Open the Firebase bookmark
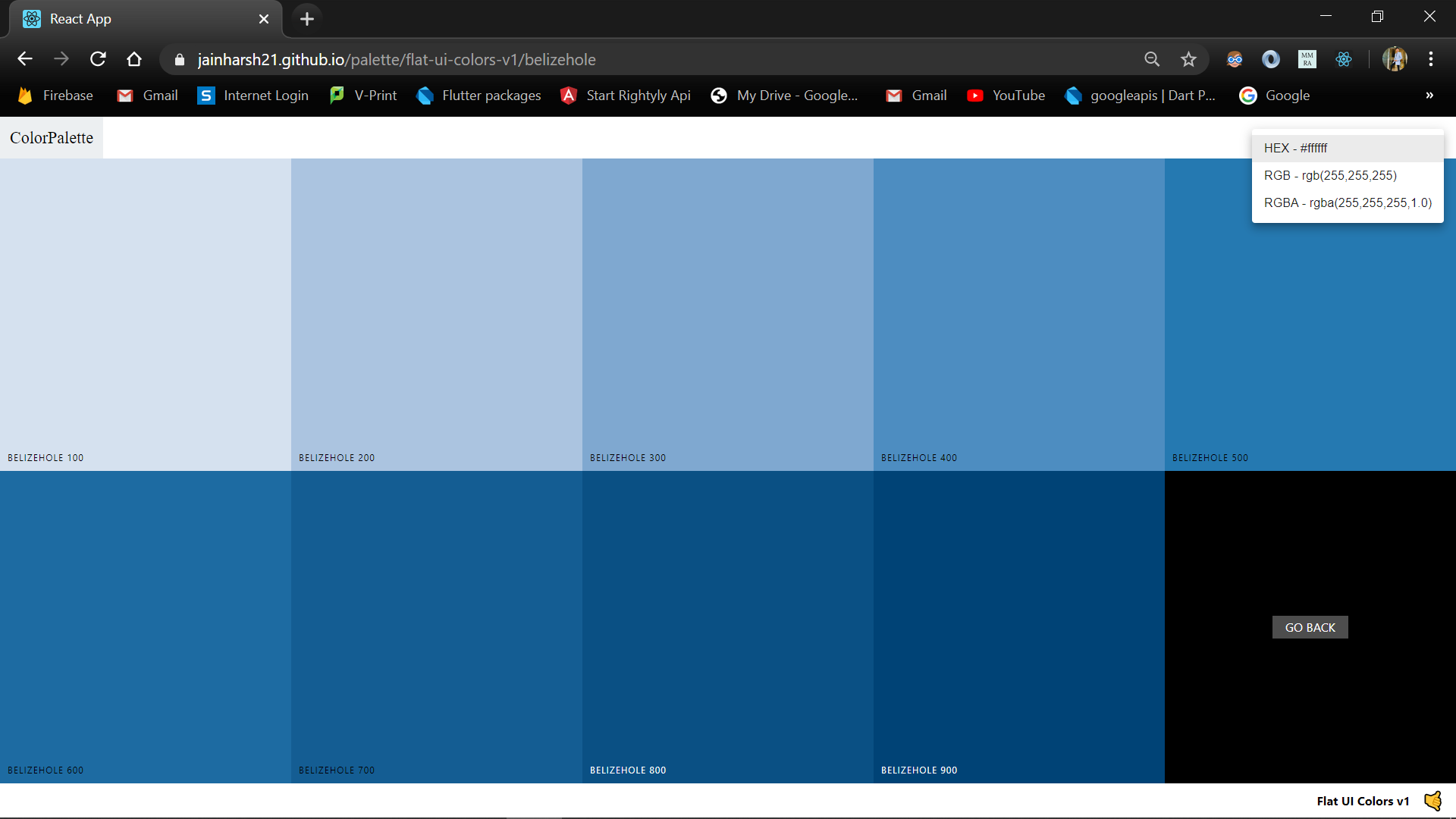The height and width of the screenshot is (819, 1456). [55, 95]
